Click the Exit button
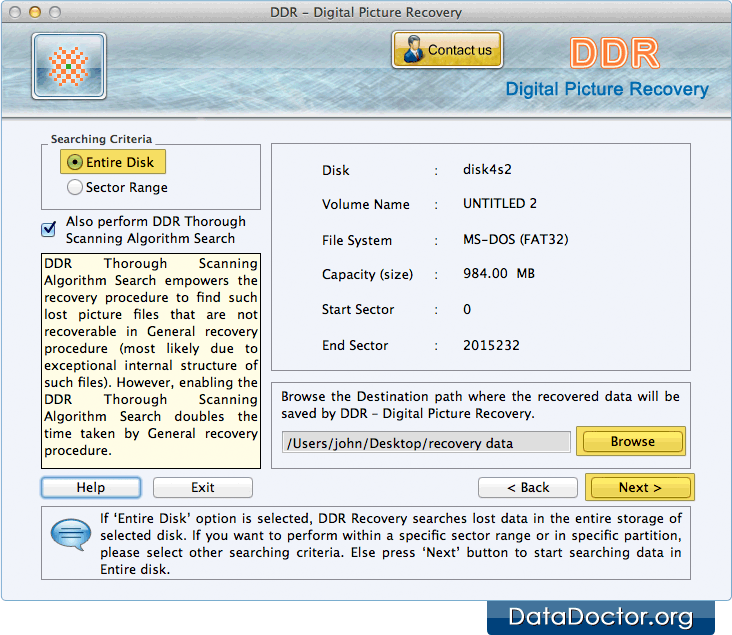Viewport: 732px width, 635px height. [x=203, y=487]
